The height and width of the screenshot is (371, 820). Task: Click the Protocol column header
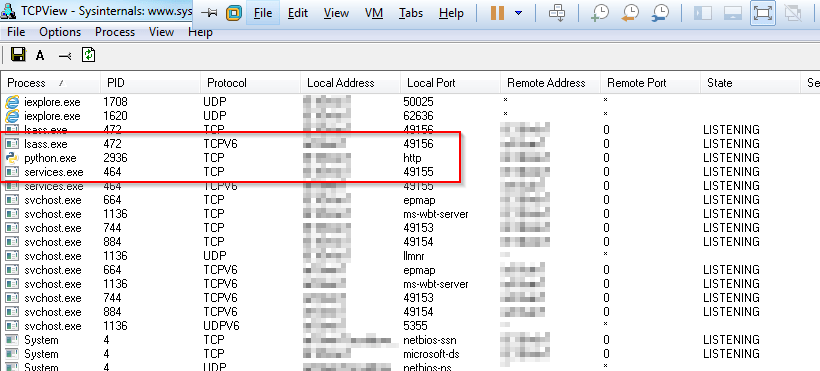pyautogui.click(x=250, y=83)
